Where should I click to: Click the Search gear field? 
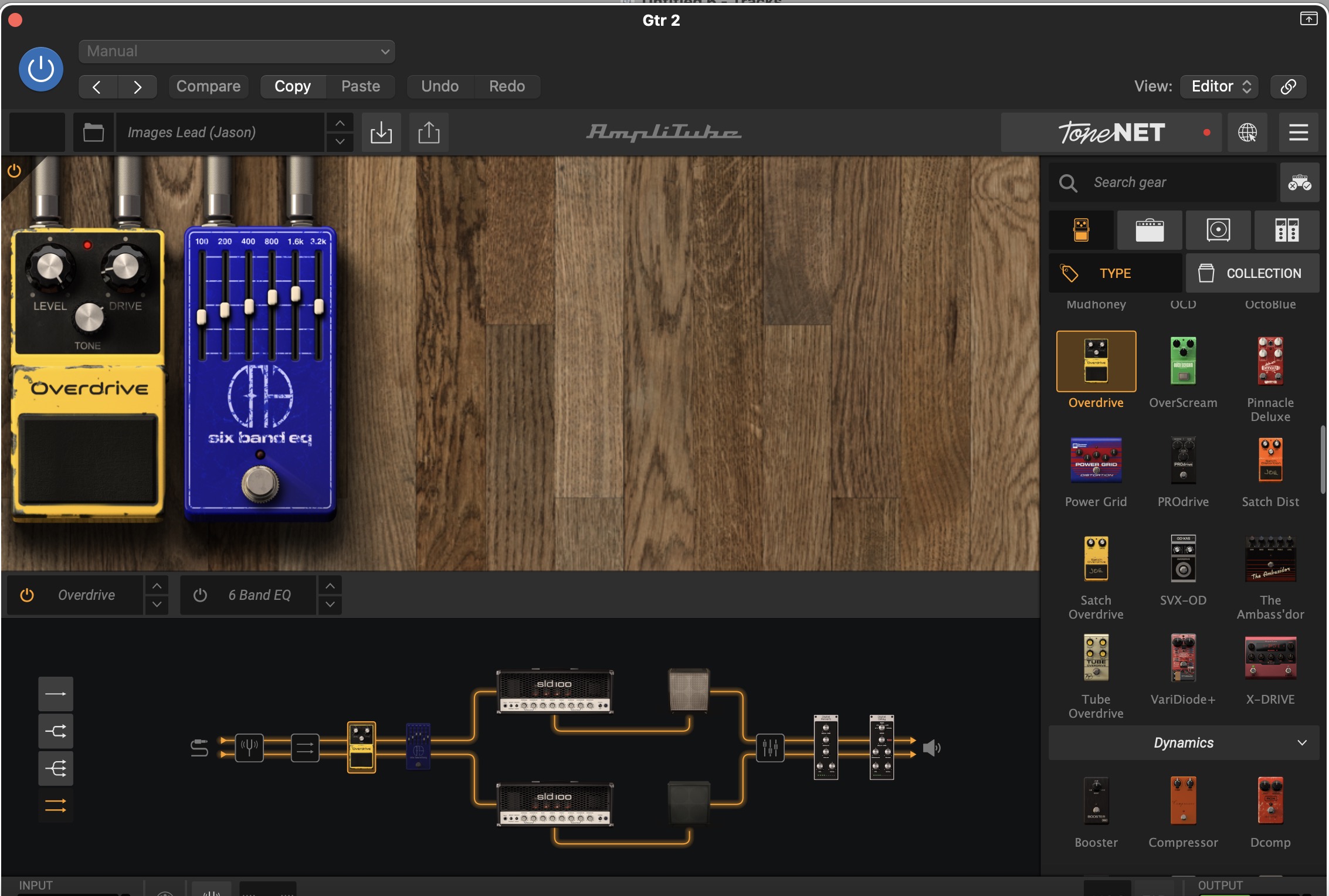point(1162,182)
